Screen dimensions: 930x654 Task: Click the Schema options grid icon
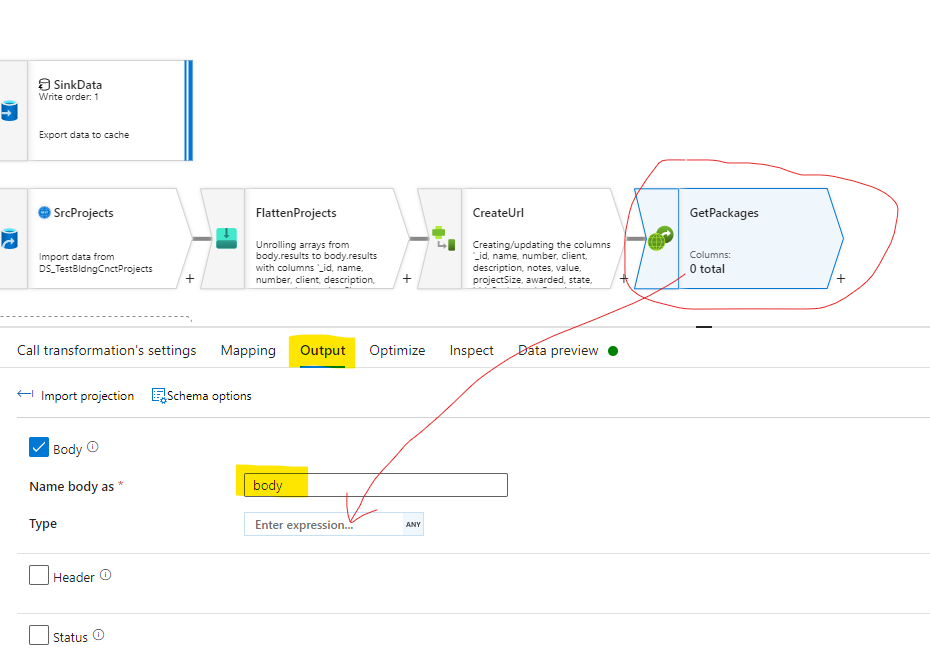tap(159, 395)
